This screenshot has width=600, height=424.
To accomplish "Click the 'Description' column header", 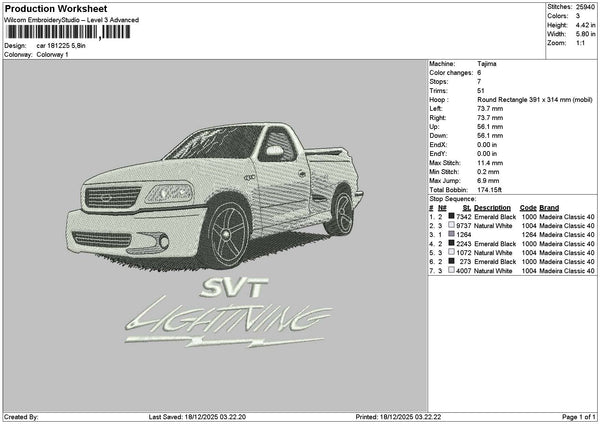I will point(492,208).
